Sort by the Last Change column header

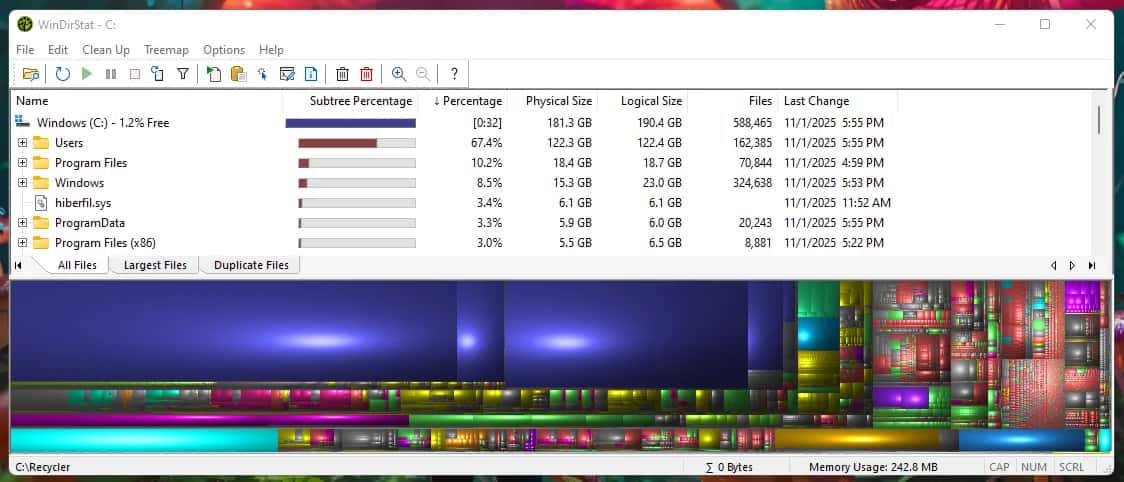[x=816, y=101]
